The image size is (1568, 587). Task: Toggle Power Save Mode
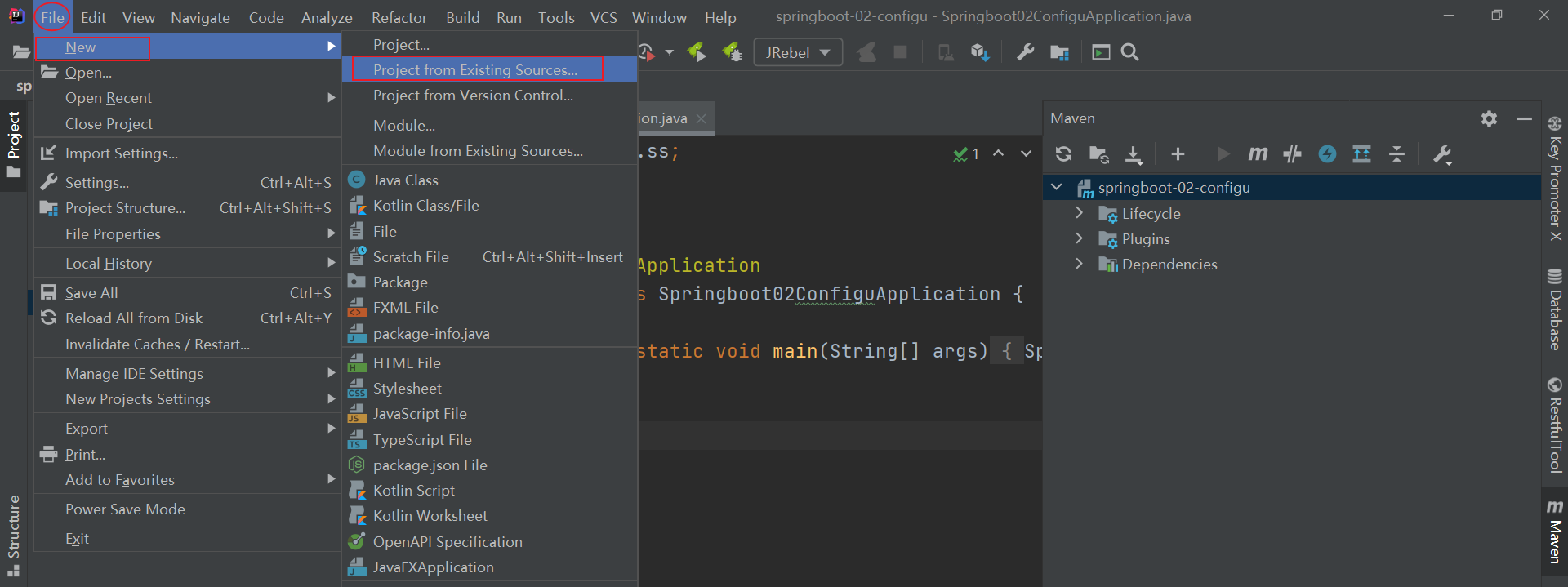(188, 509)
